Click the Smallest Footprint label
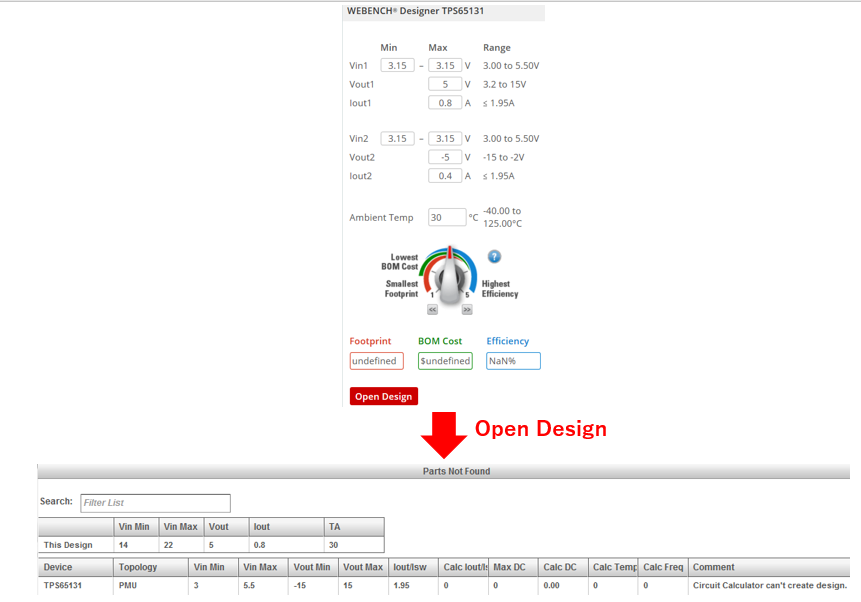 (401, 289)
